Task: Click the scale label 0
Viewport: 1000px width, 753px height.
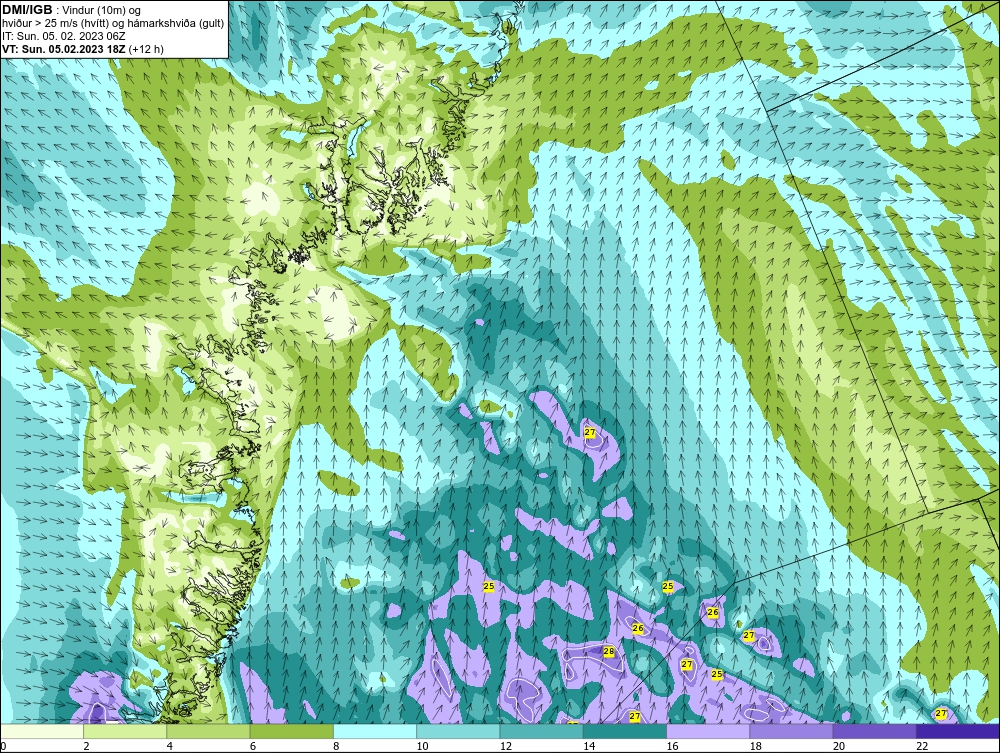Action: click(3, 747)
